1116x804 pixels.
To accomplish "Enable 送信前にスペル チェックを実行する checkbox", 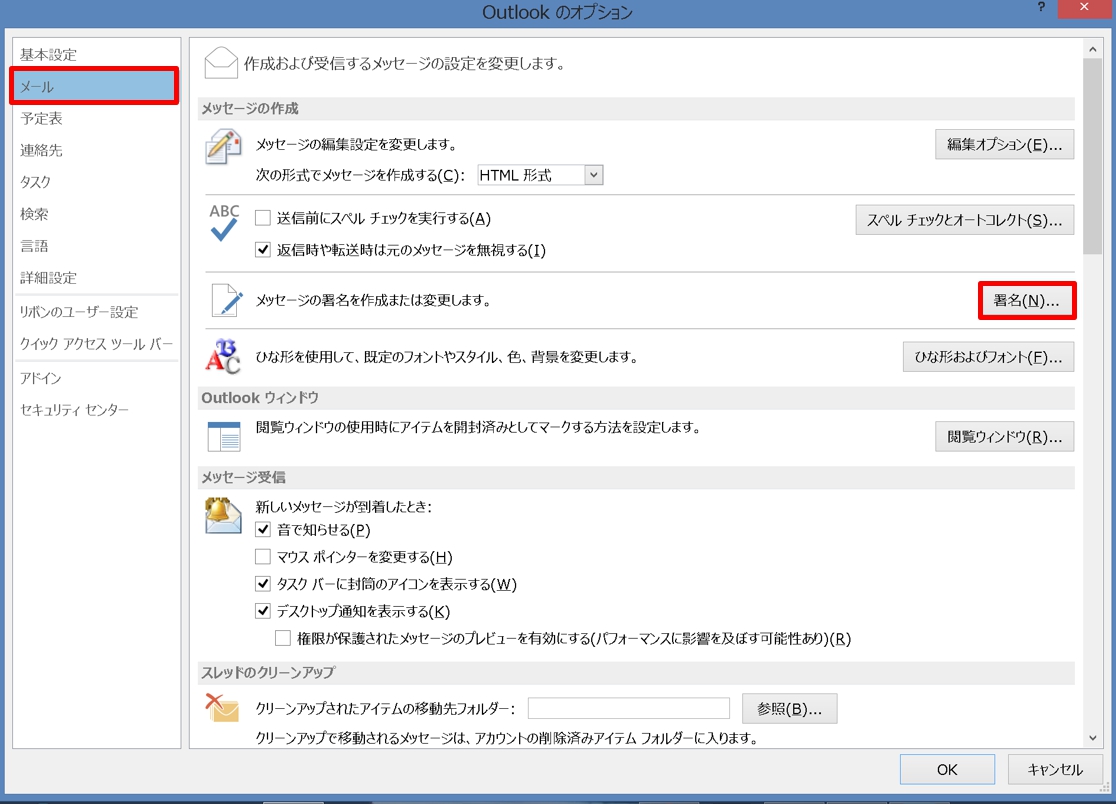I will pos(263,218).
